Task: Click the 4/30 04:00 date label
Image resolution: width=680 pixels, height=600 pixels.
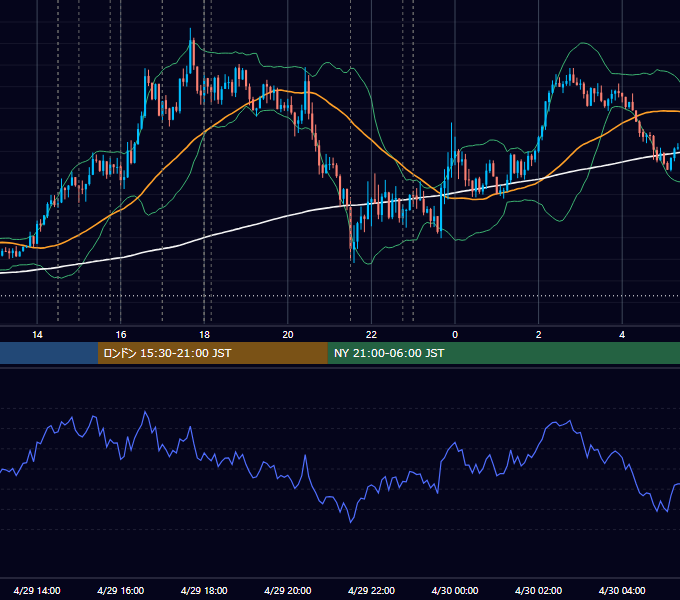Action: point(622,590)
